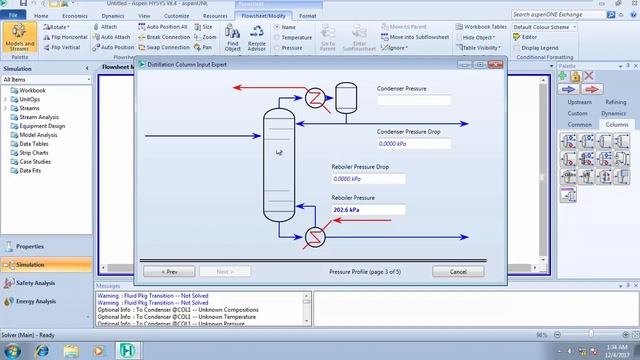Click Move into Subflowsheet
The height and width of the screenshot is (360, 640).
pos(415,37)
